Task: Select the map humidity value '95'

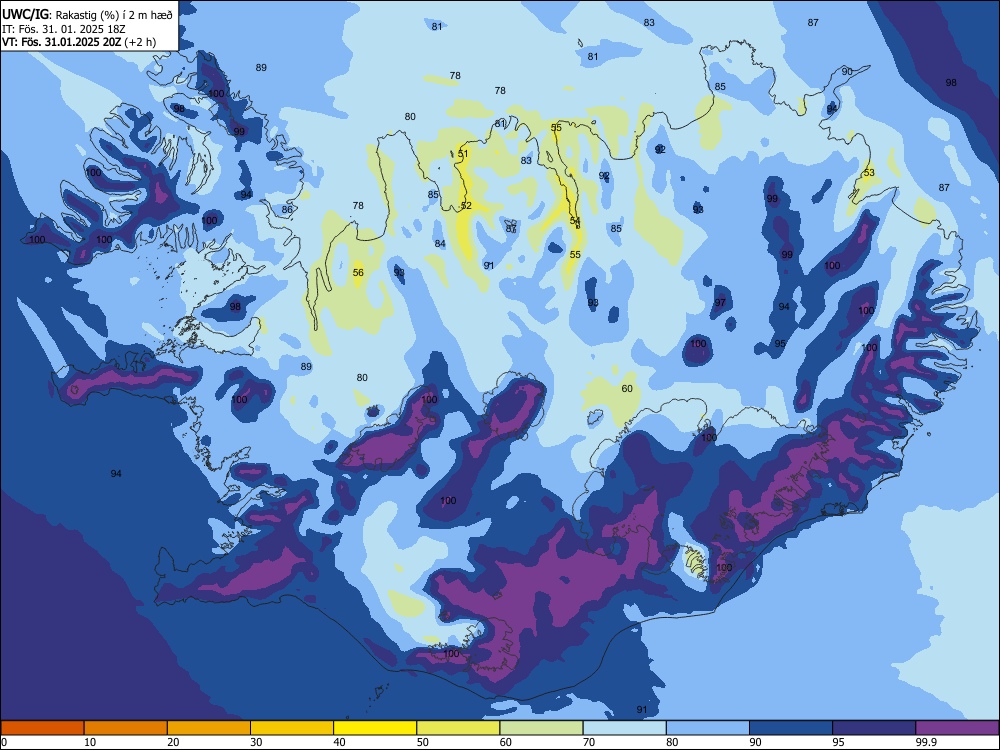Action: coord(780,343)
